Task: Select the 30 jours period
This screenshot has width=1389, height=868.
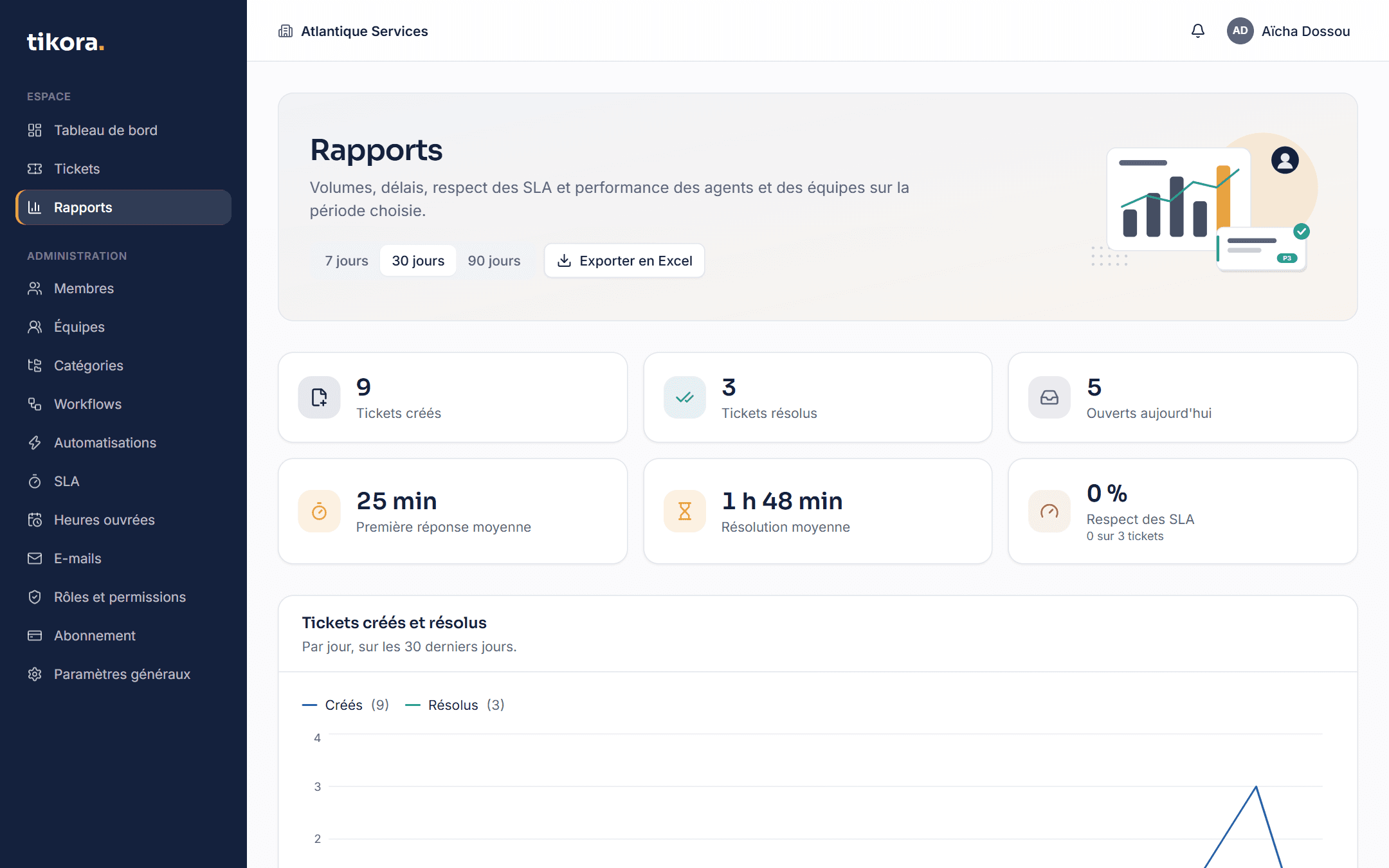Action: [x=418, y=260]
